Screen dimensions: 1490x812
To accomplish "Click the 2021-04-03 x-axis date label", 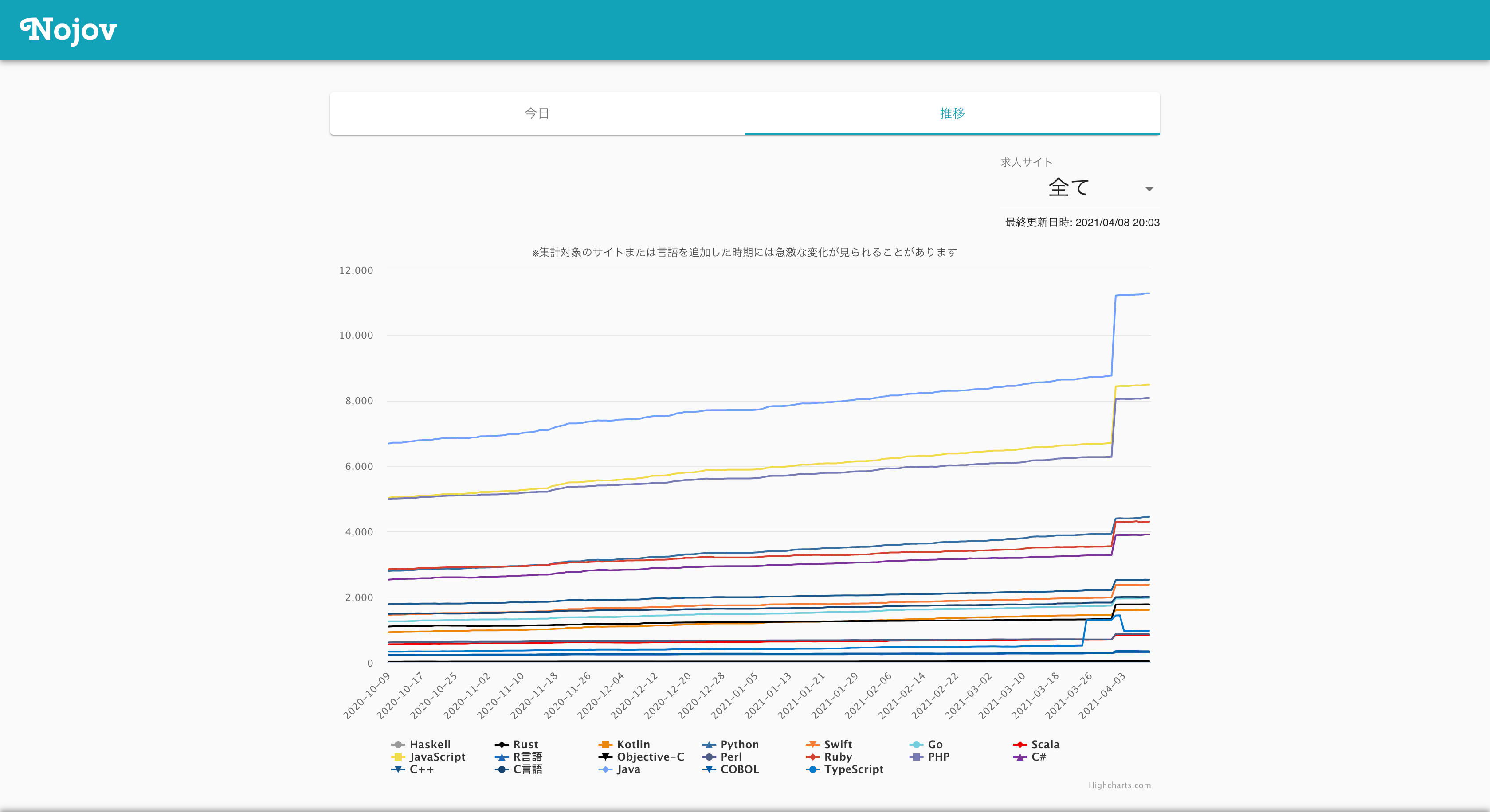I will [x=1102, y=696].
